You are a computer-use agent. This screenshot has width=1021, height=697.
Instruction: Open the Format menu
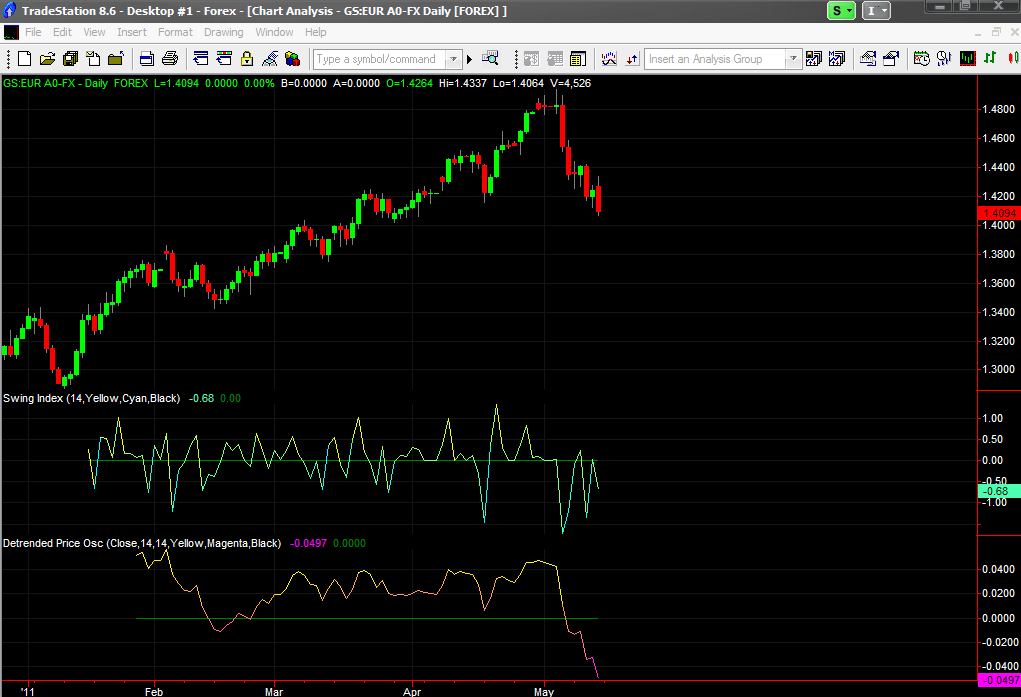pos(175,32)
